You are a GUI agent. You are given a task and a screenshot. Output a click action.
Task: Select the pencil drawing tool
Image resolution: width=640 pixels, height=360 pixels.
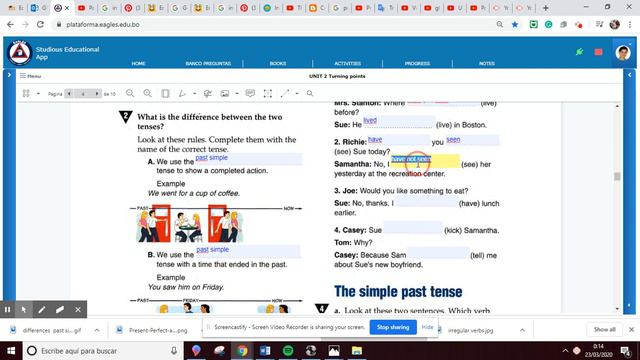tap(182, 93)
